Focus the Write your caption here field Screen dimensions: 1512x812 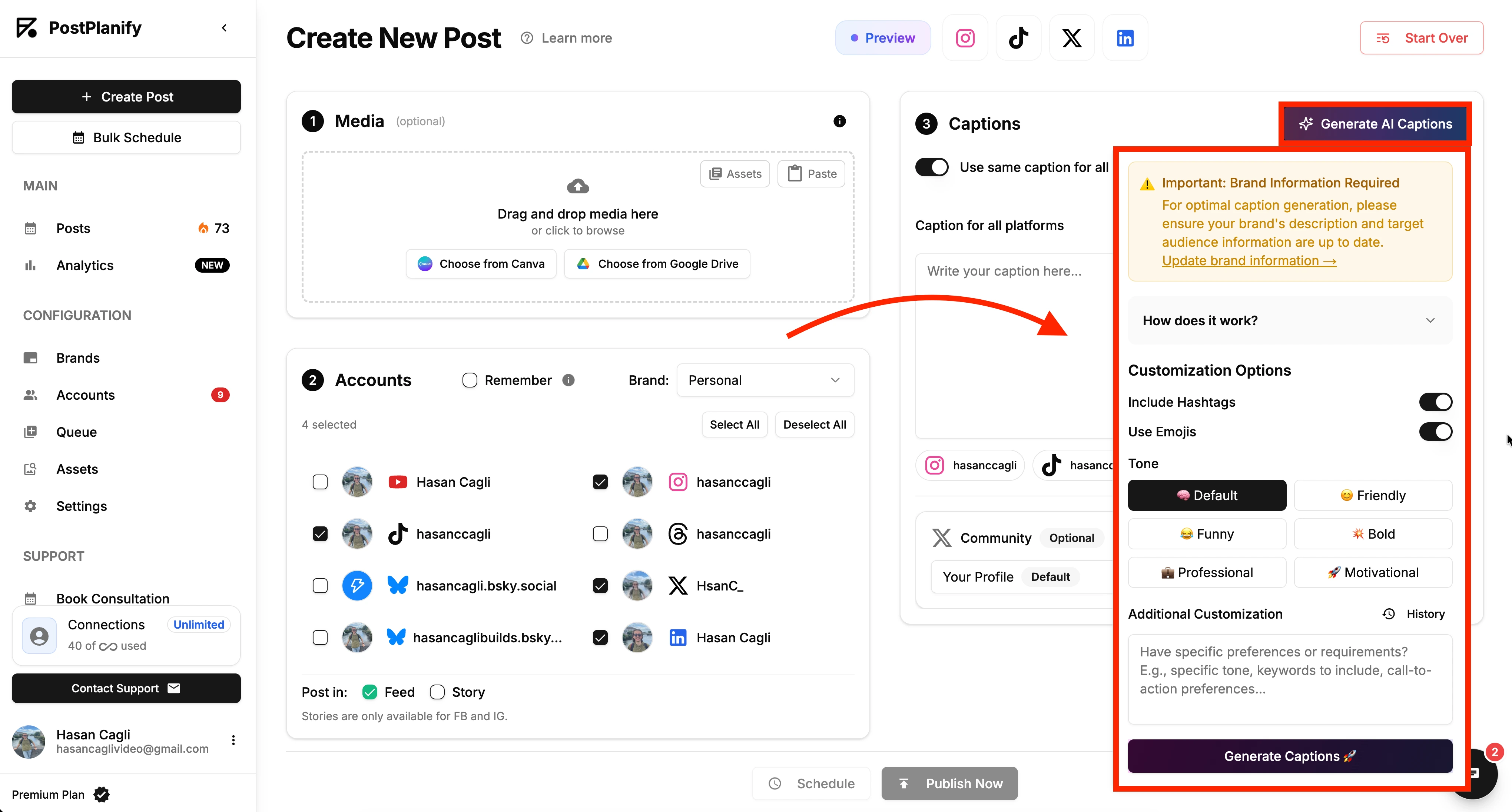[1014, 346]
